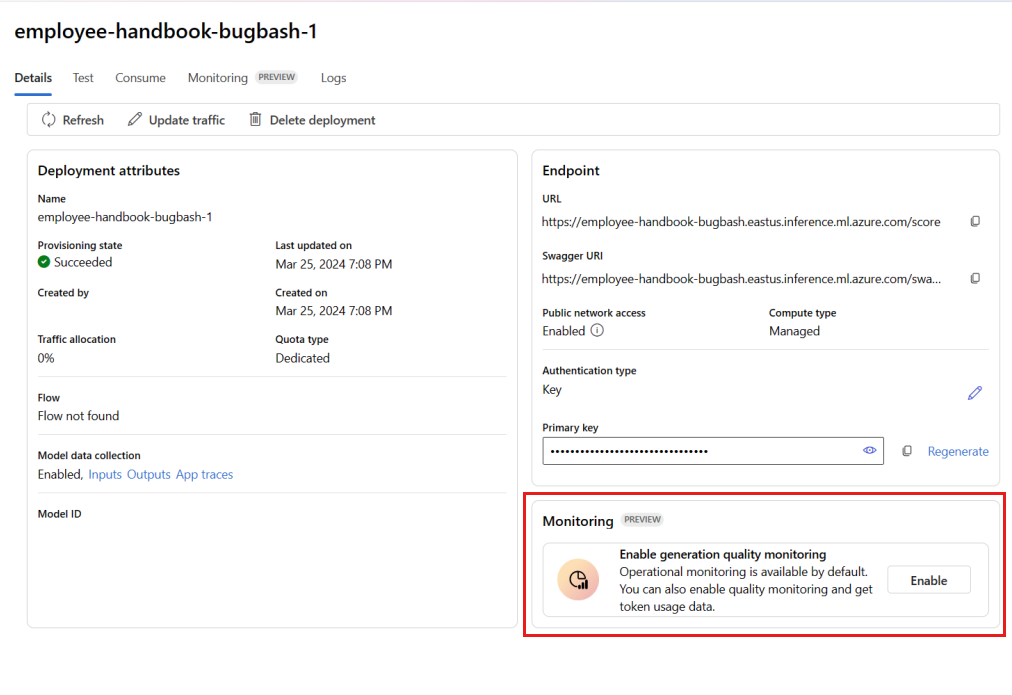Click the Update traffic pencil icon
Image resolution: width=1012 pixels, height=695 pixels.
134,119
